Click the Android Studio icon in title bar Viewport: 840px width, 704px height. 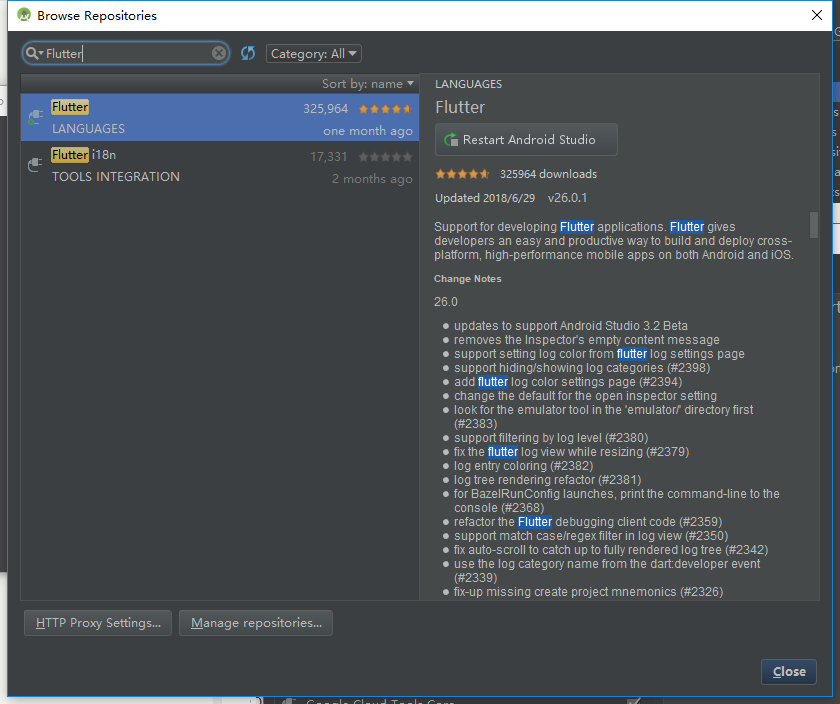[24, 15]
